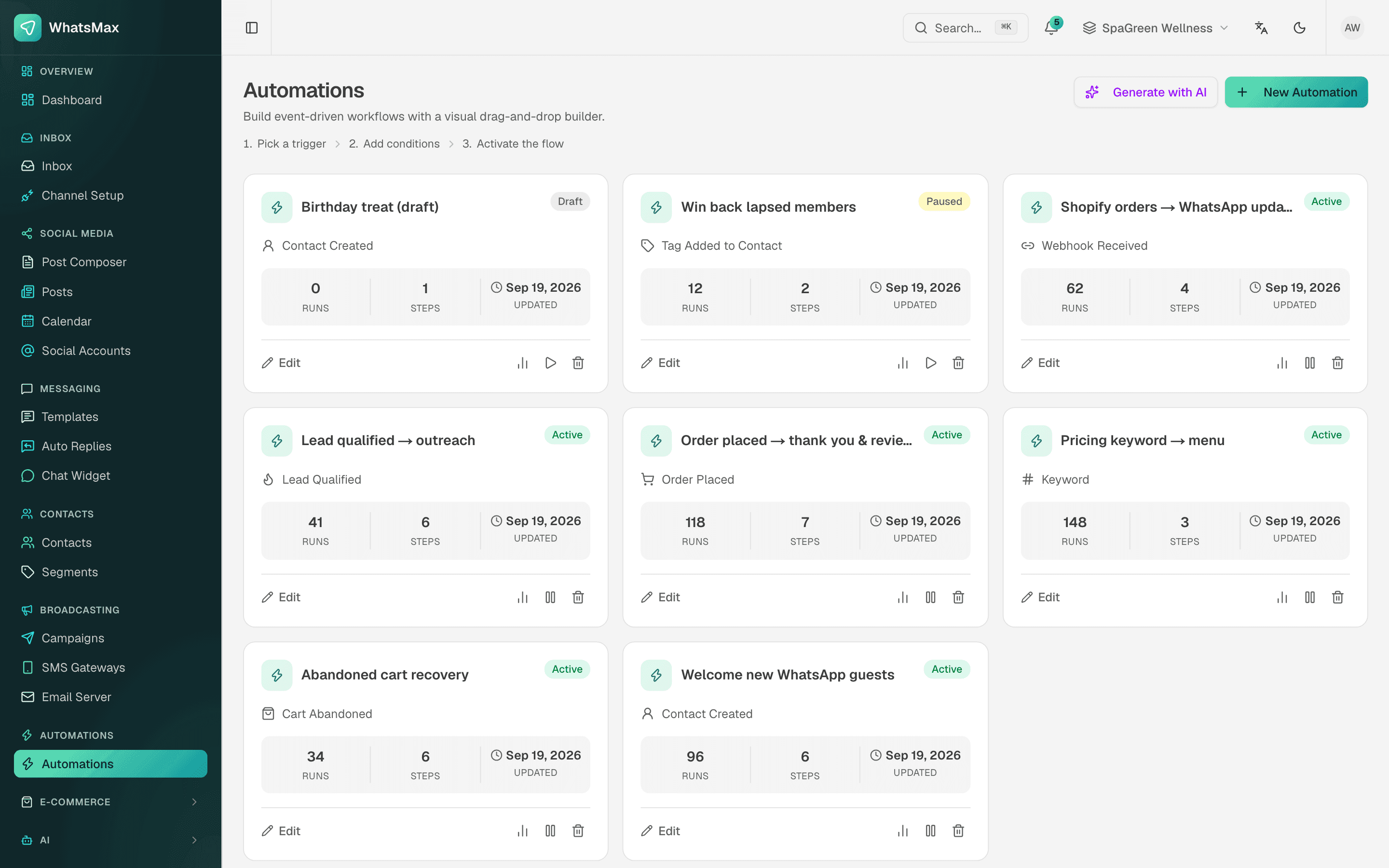
Task: View analytics for Shopify orders automation
Action: click(x=1282, y=363)
